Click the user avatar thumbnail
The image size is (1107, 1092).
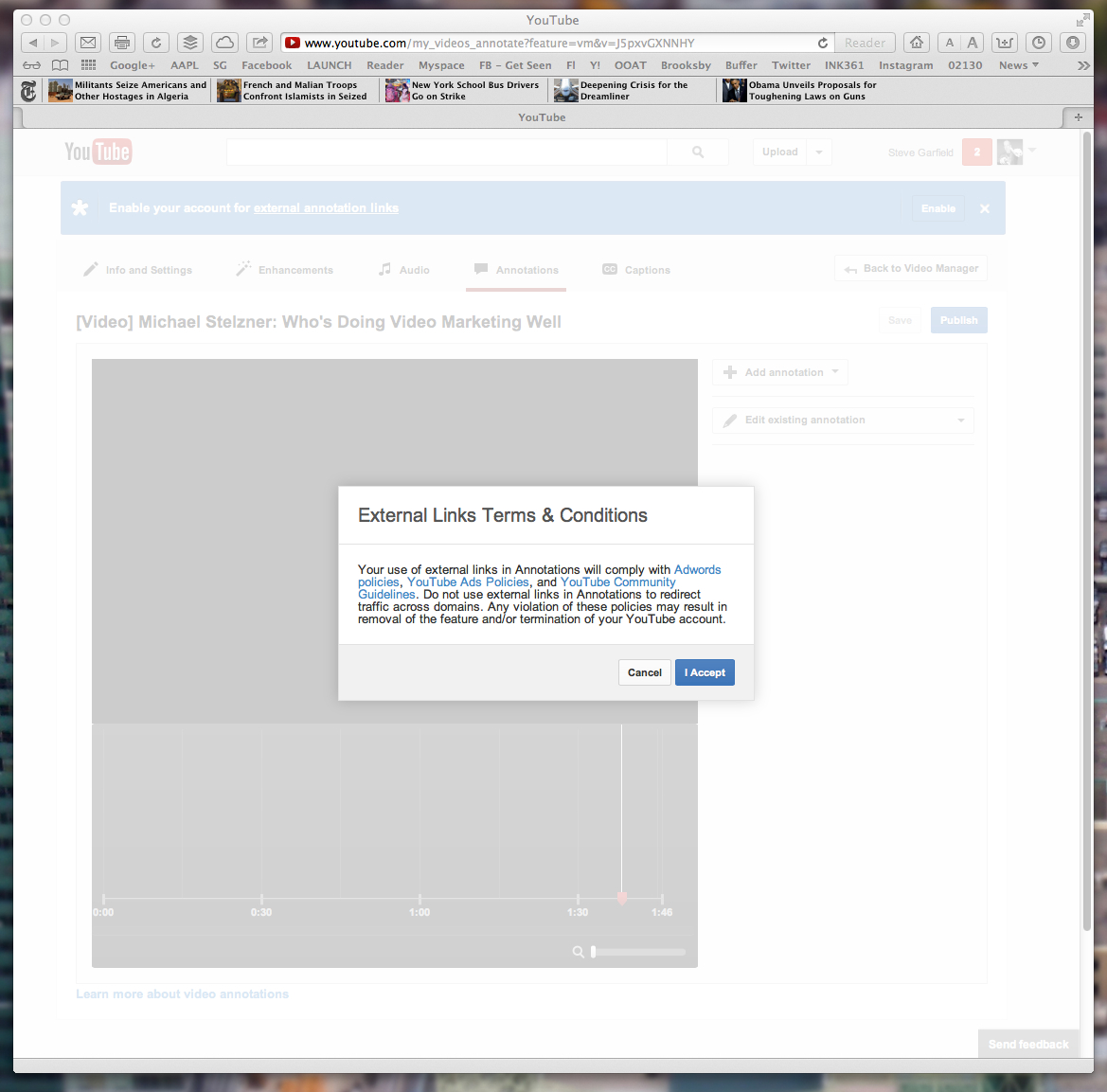(x=1009, y=152)
